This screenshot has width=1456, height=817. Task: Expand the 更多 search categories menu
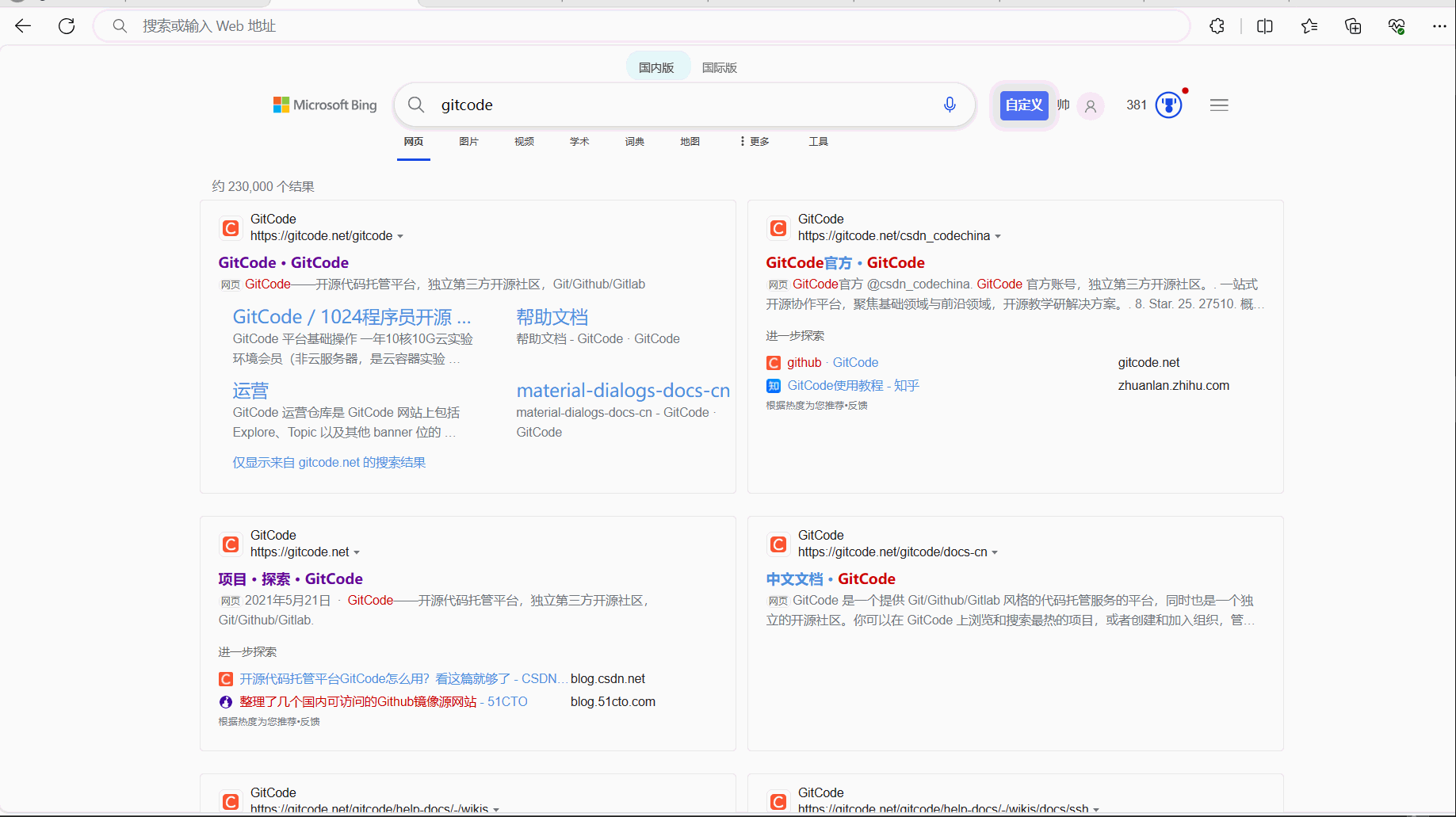pos(755,141)
